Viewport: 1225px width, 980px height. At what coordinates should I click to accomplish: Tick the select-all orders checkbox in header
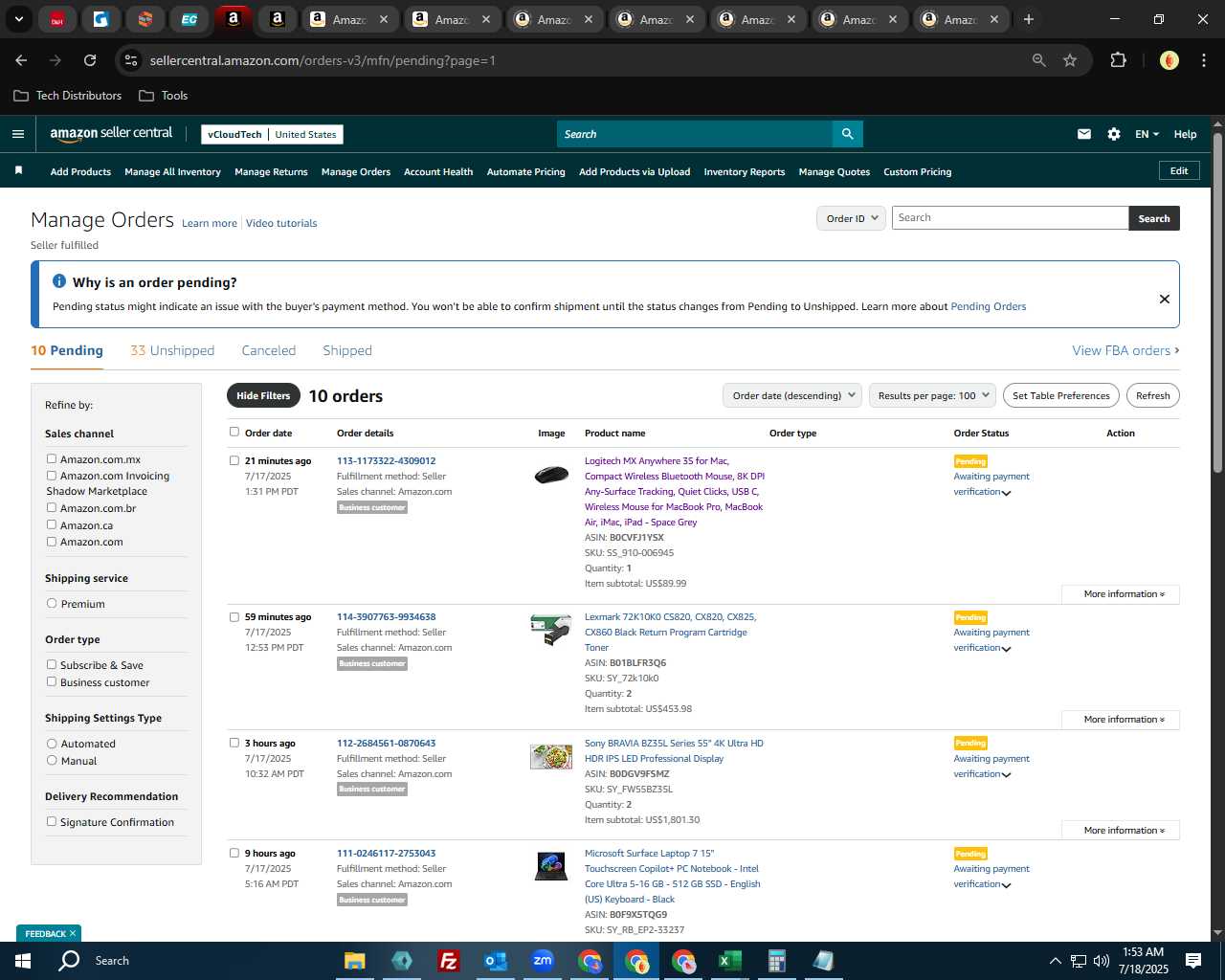[234, 433]
